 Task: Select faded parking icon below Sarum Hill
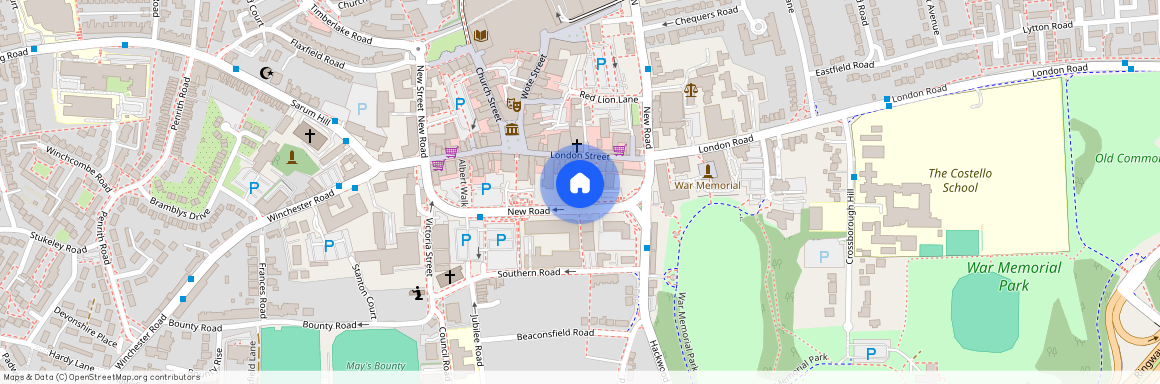(x=362, y=109)
